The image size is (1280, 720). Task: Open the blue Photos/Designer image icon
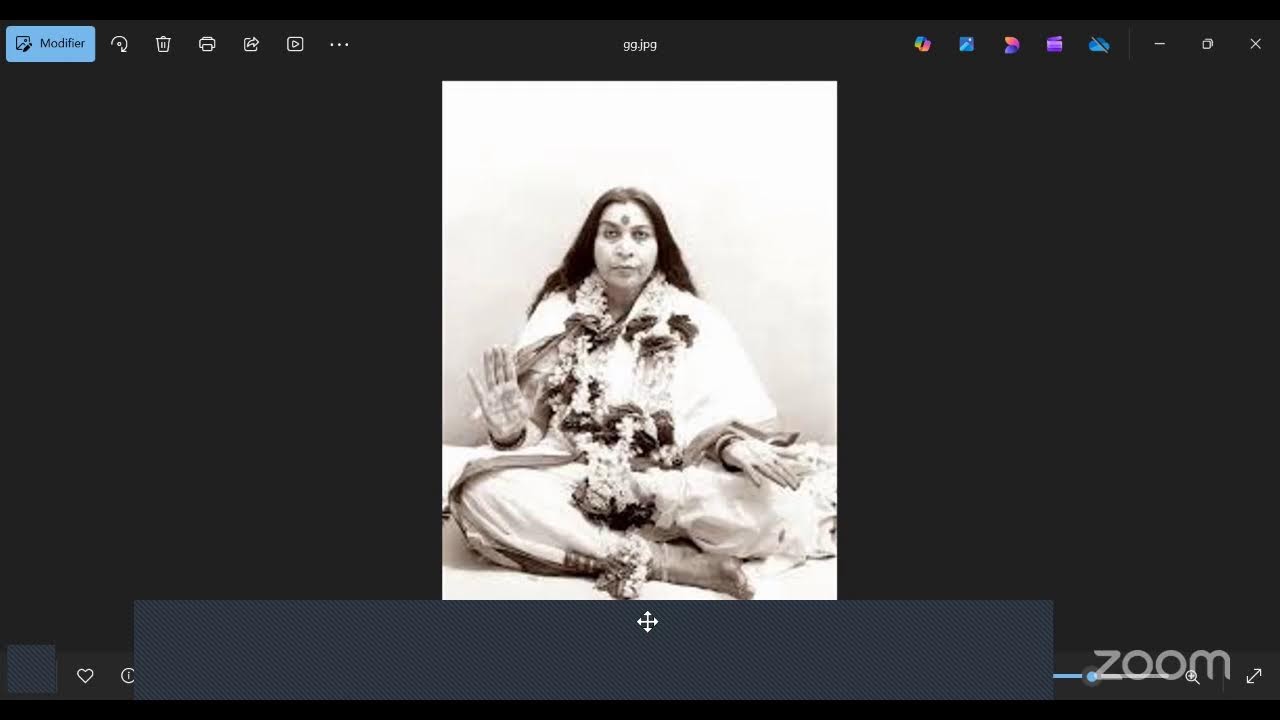click(966, 44)
